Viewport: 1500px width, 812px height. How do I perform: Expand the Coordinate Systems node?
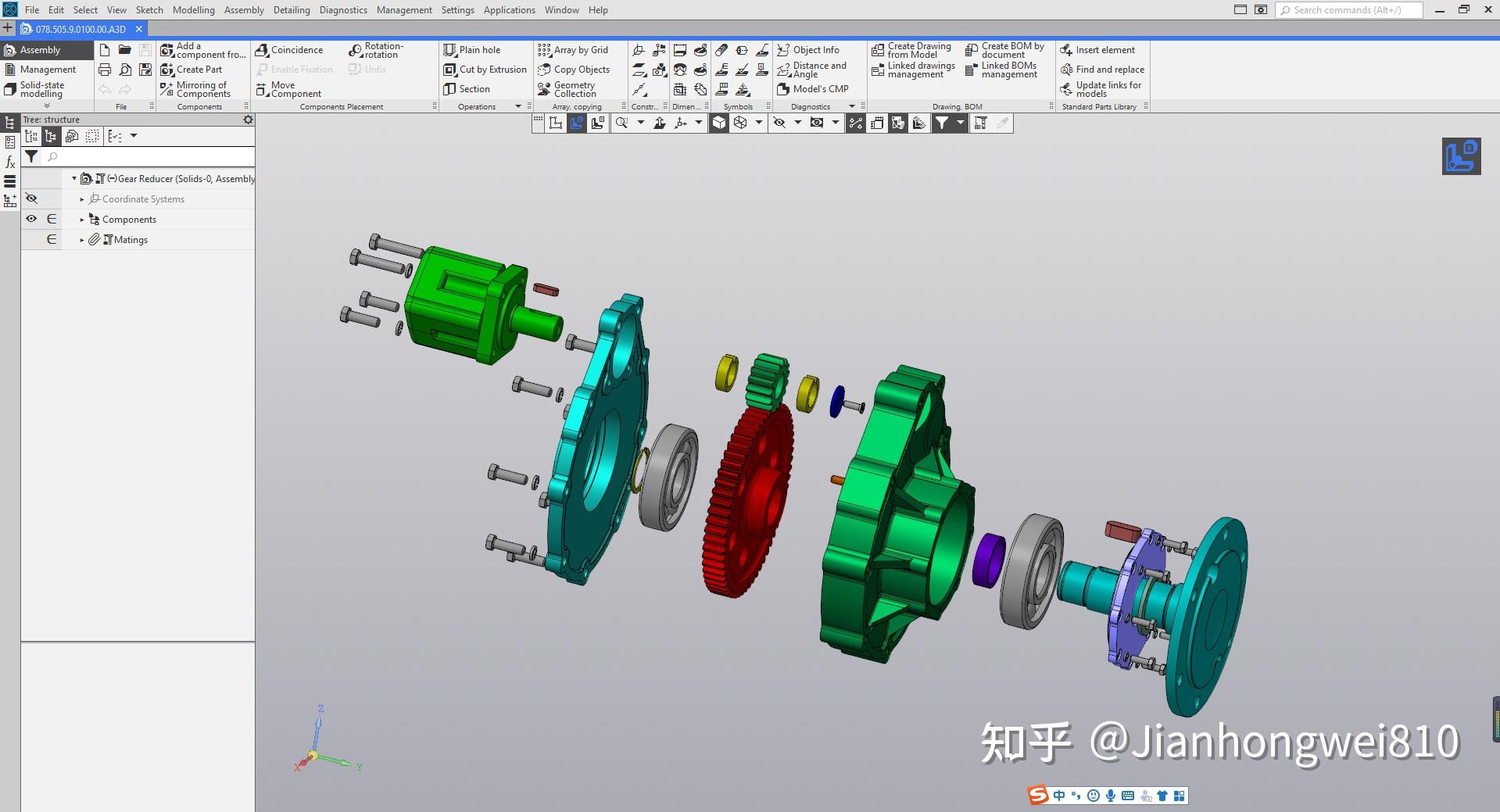coord(82,199)
